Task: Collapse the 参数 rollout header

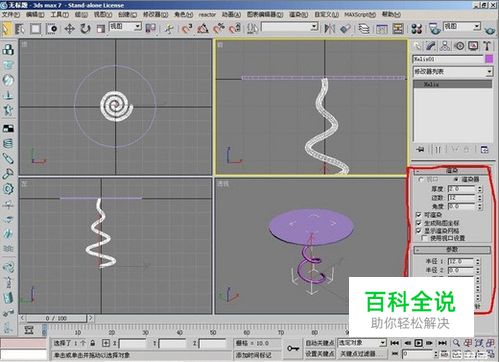Action: pyautogui.click(x=452, y=249)
